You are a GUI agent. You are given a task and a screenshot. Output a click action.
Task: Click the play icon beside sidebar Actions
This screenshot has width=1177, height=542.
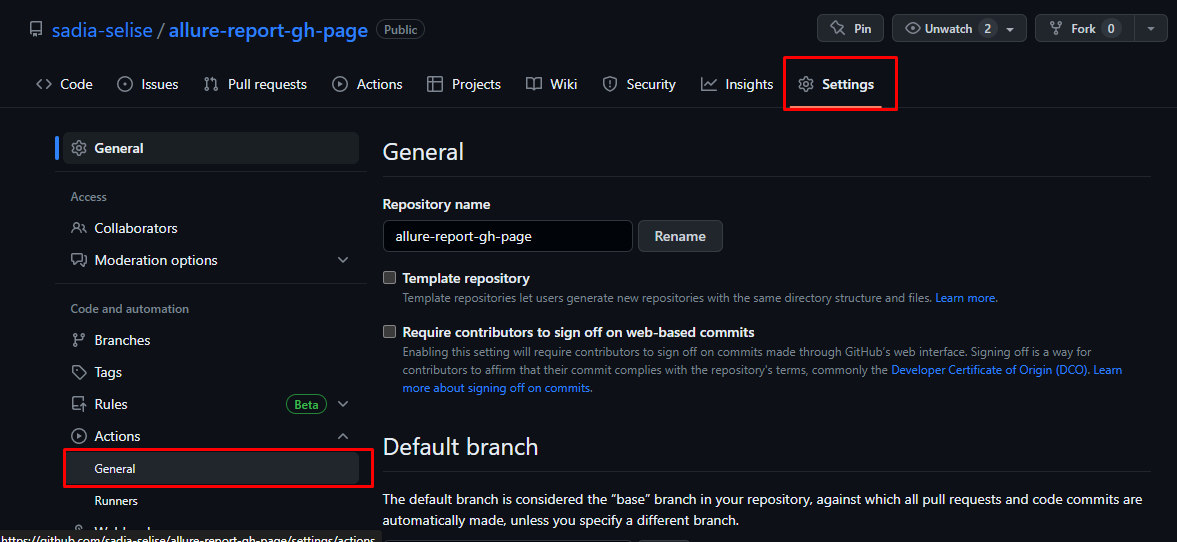(x=79, y=436)
